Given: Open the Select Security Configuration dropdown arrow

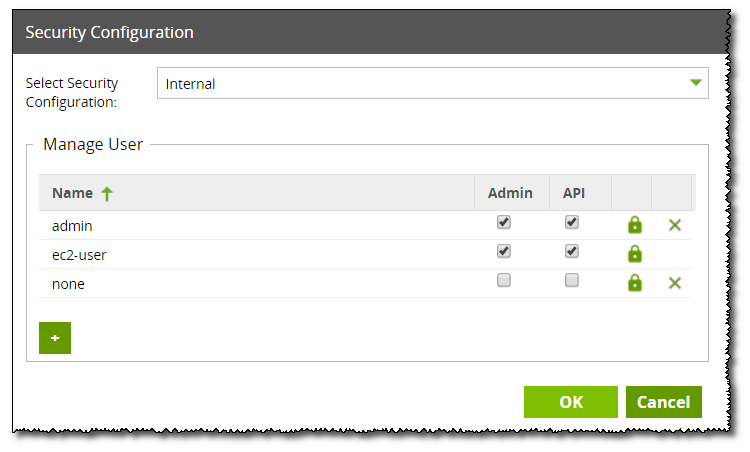Looking at the screenshot, I should tap(696, 83).
